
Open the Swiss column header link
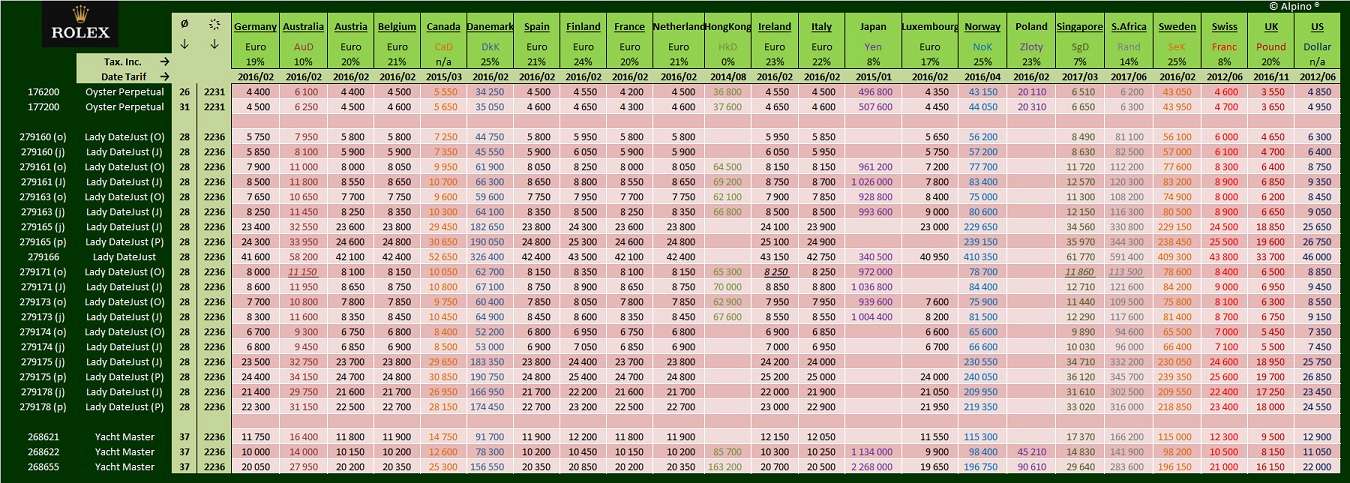pyautogui.click(x=1224, y=27)
